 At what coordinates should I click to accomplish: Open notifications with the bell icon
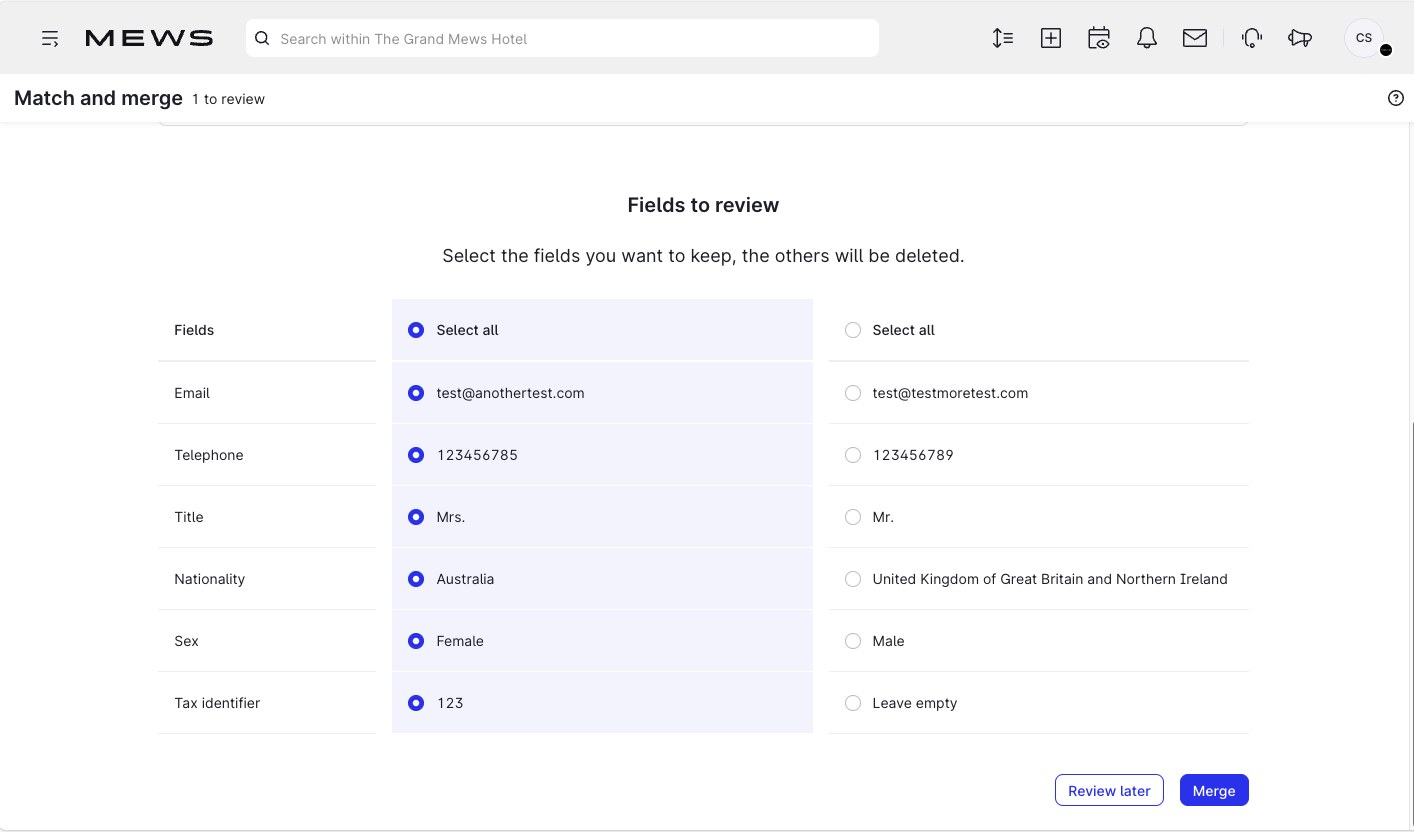tap(1146, 37)
